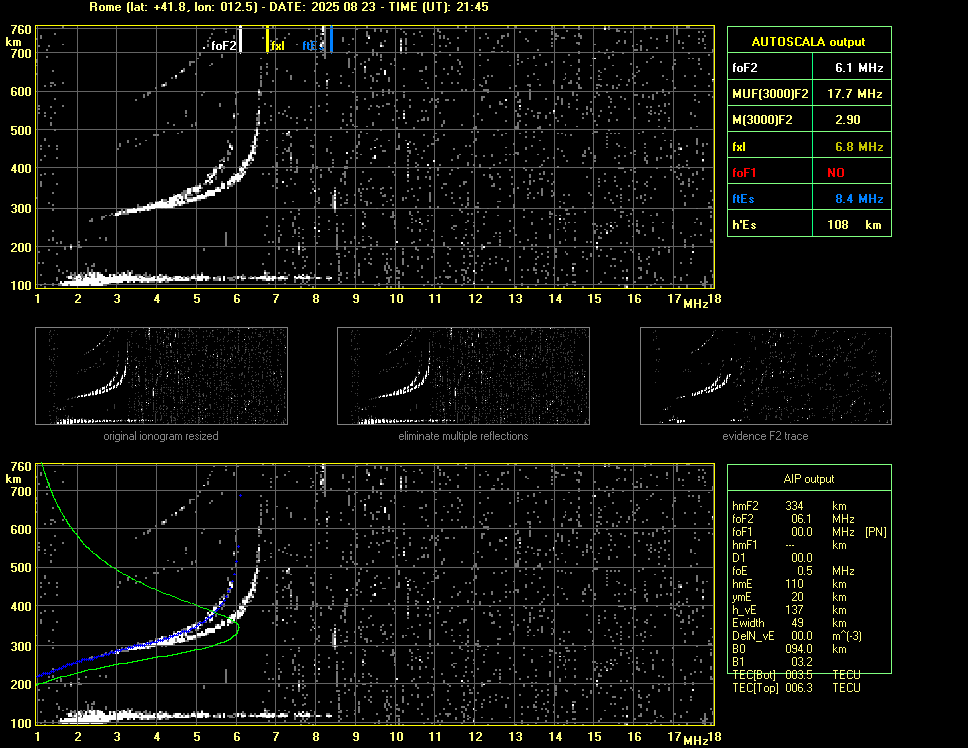Select the 'hmF1' row in AIP output
Screen dimensions: 968x748
(x=789, y=545)
